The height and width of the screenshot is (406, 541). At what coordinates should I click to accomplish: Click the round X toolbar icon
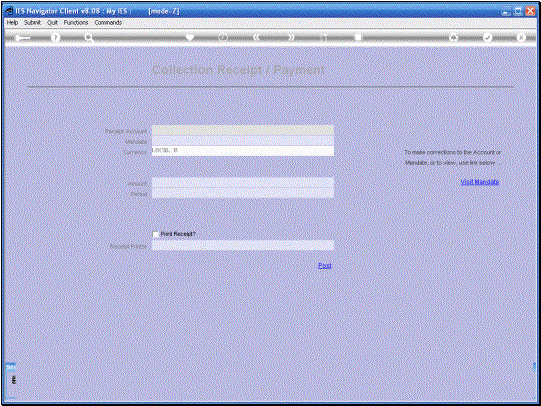tap(521, 38)
